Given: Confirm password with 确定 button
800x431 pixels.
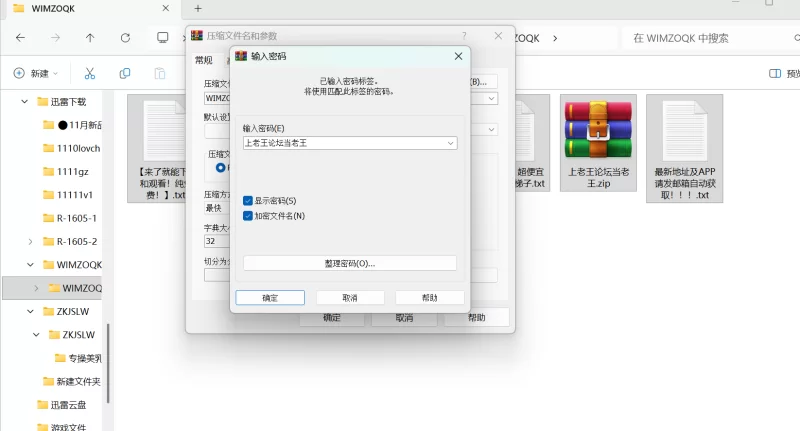Looking at the screenshot, I should click(x=270, y=298).
